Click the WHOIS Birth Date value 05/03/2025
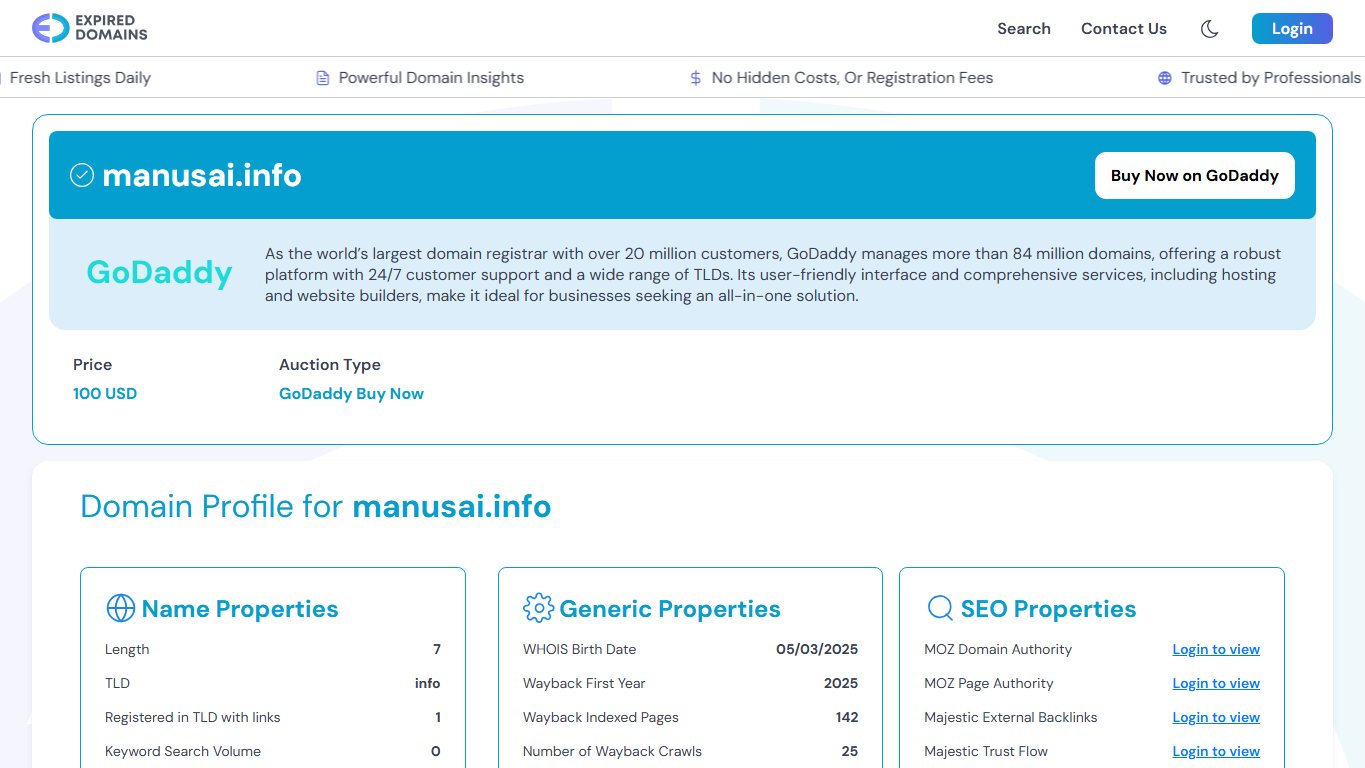 (x=817, y=649)
